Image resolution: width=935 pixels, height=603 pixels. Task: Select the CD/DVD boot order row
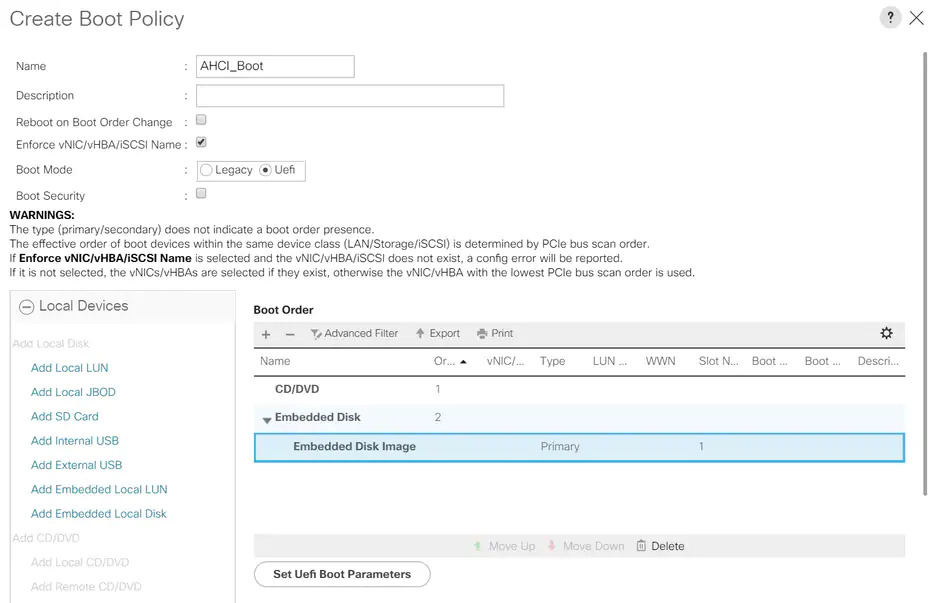pos(579,389)
